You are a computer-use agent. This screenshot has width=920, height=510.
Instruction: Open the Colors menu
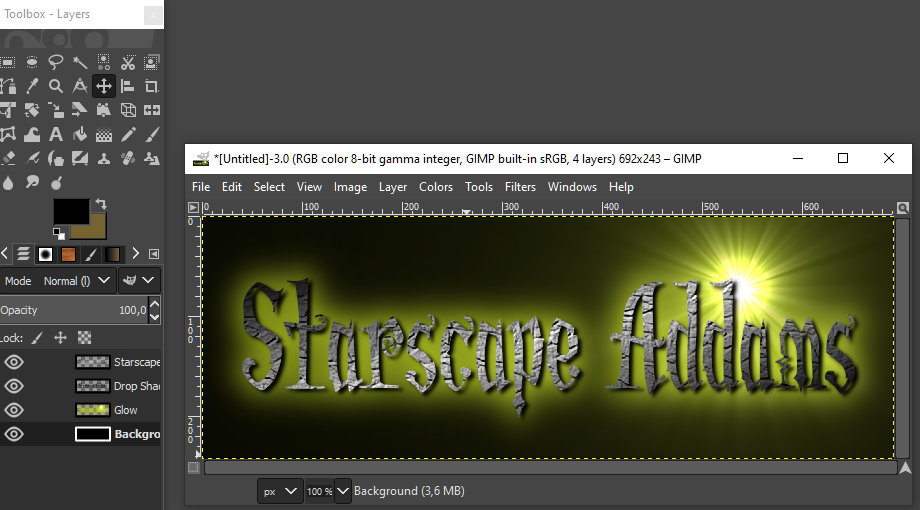(x=435, y=187)
